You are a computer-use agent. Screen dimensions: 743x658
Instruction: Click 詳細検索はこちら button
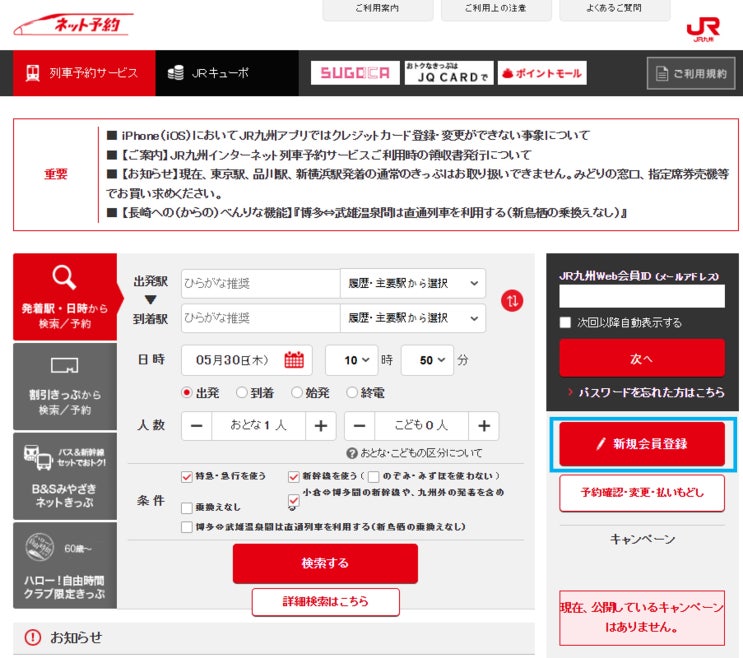point(326,602)
